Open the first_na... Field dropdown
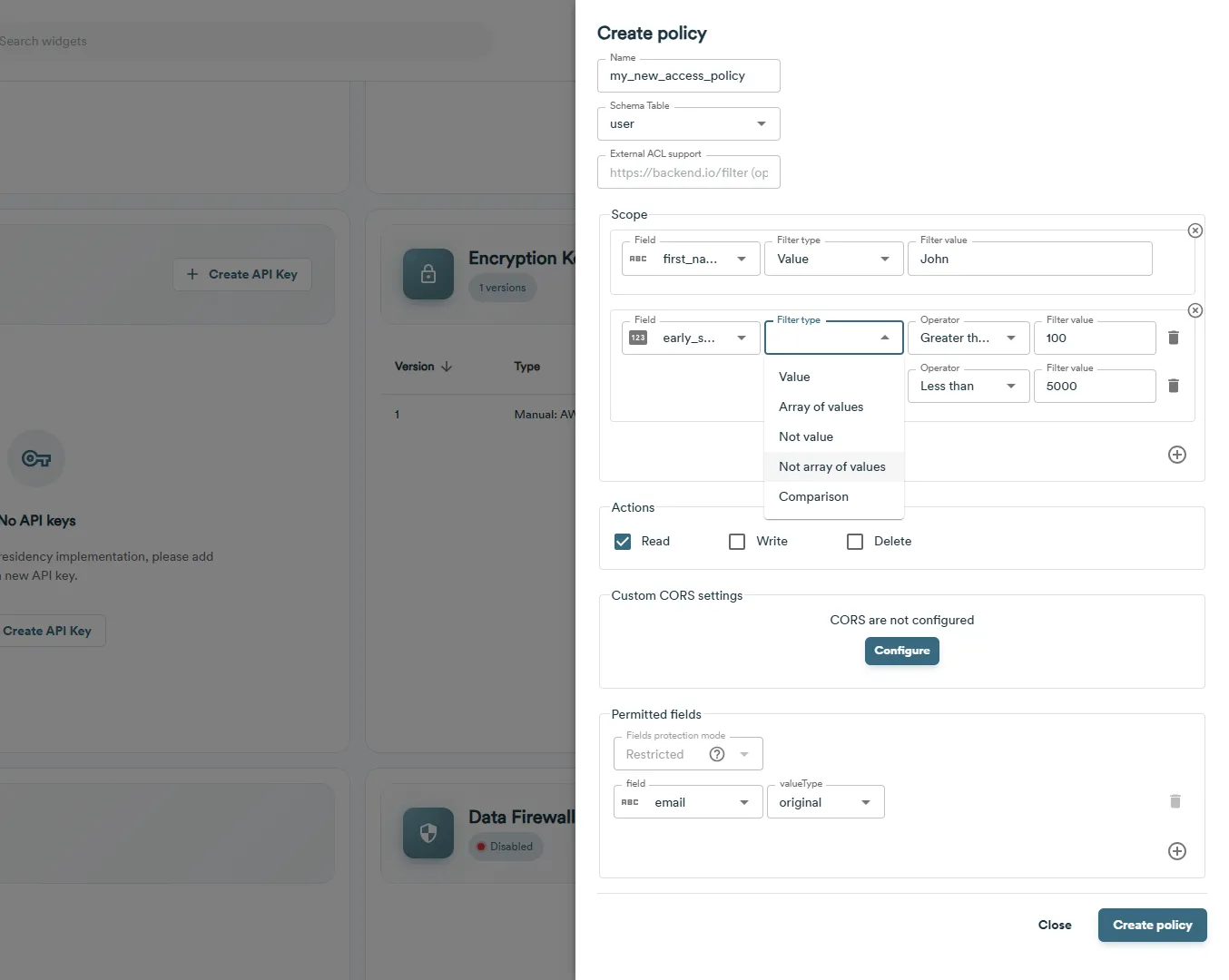 tap(691, 259)
